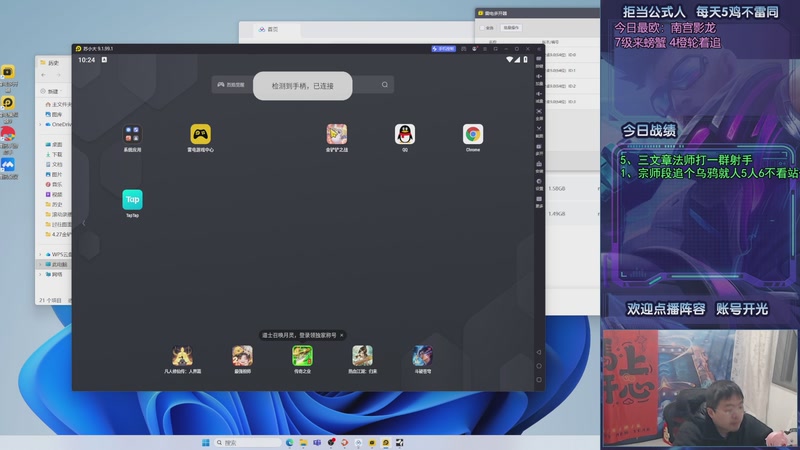Open the 斗破苍穹 game in the dock
800x450 pixels.
422,356
